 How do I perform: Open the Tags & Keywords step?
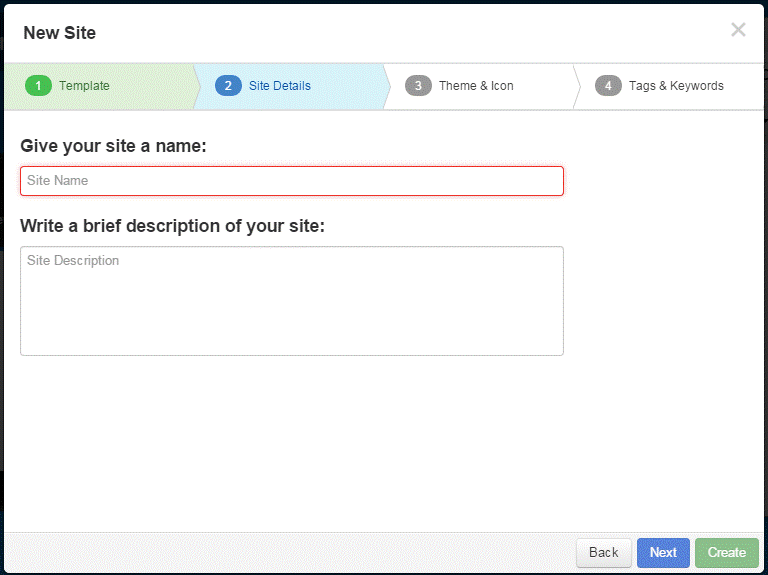tap(676, 86)
